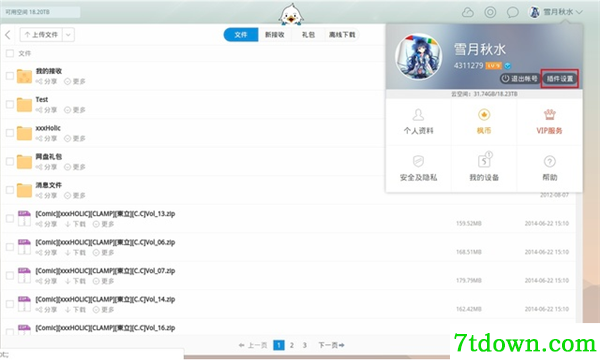This screenshot has height=362, width=600.
Task: Share the Test folder via 分享
Action: (x=46, y=110)
